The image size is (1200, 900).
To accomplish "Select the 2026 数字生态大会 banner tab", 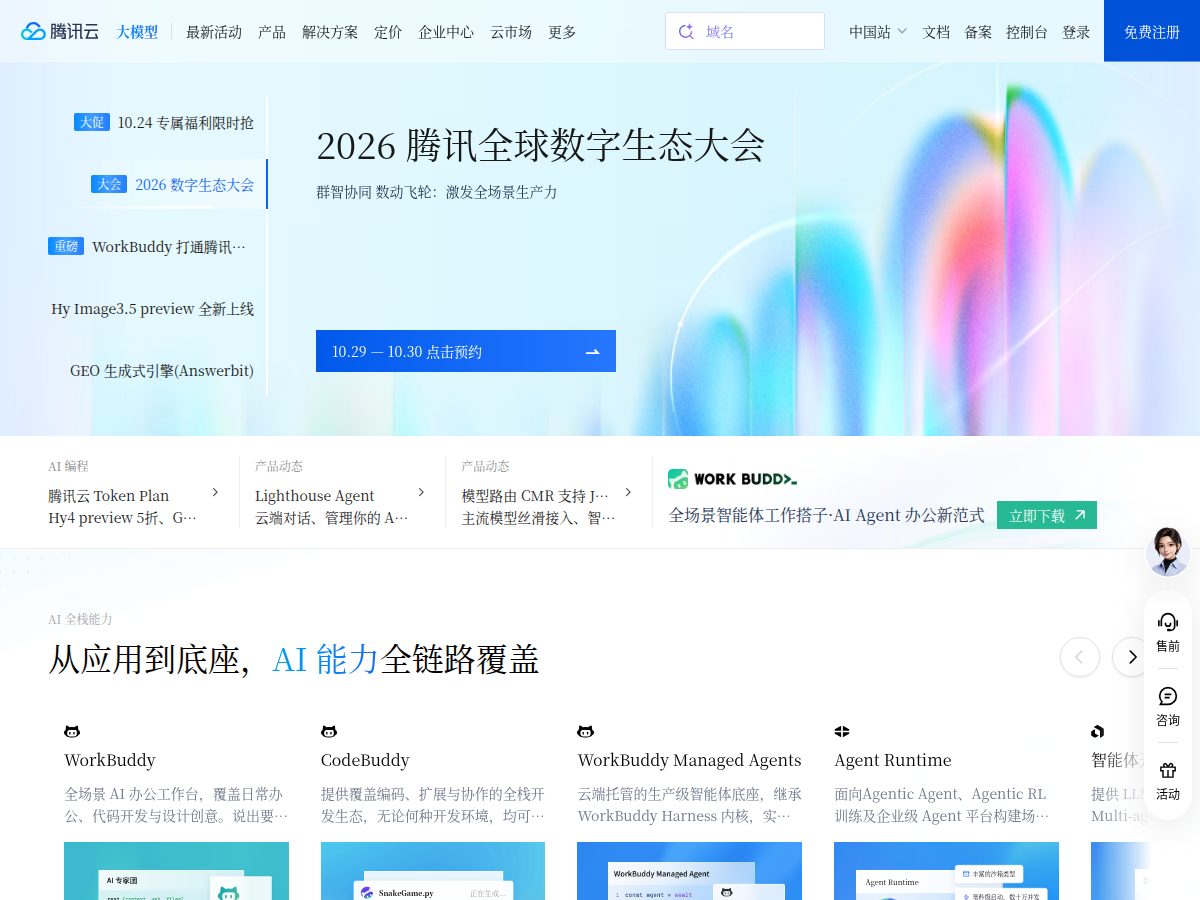I will [x=174, y=184].
